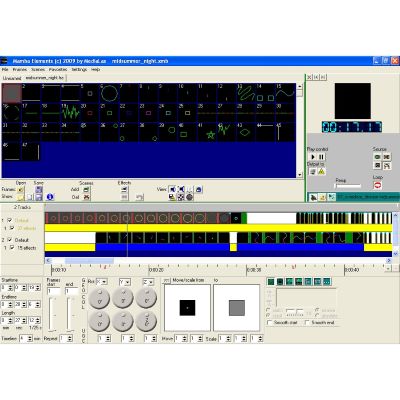Click the undo arrow icon
The width and height of the screenshot is (400, 400).
[x=140, y=197]
